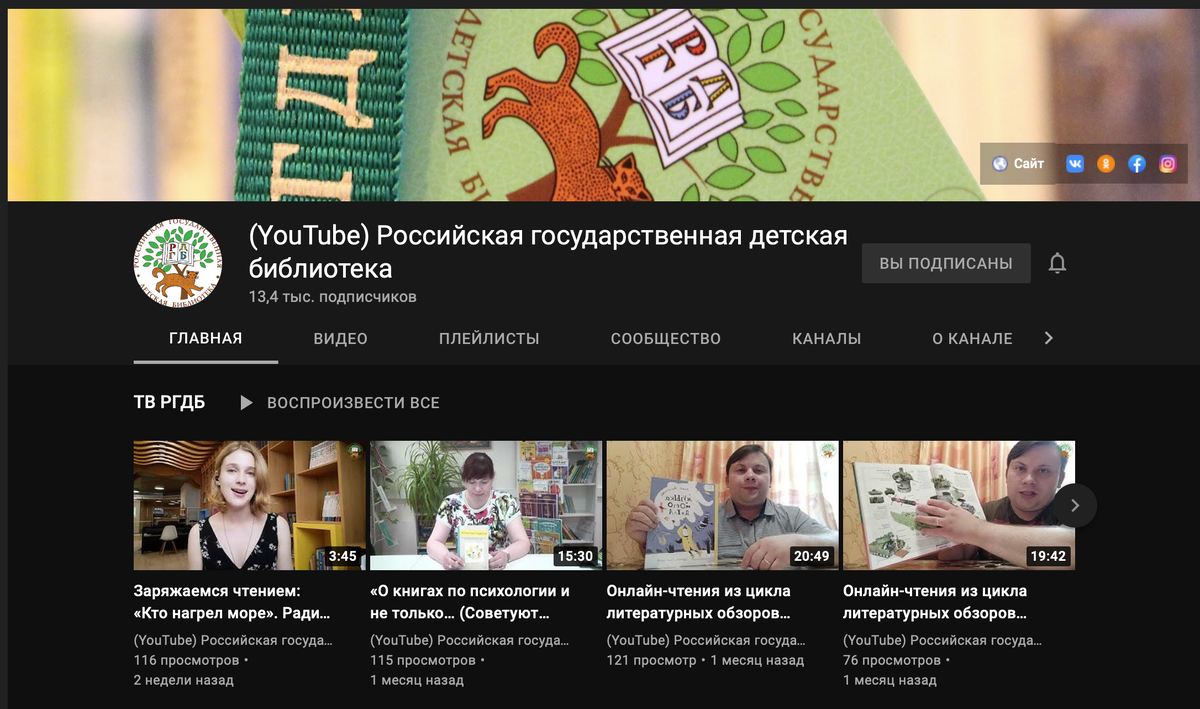Click the channel name under the 121 просмотр video

pos(706,640)
